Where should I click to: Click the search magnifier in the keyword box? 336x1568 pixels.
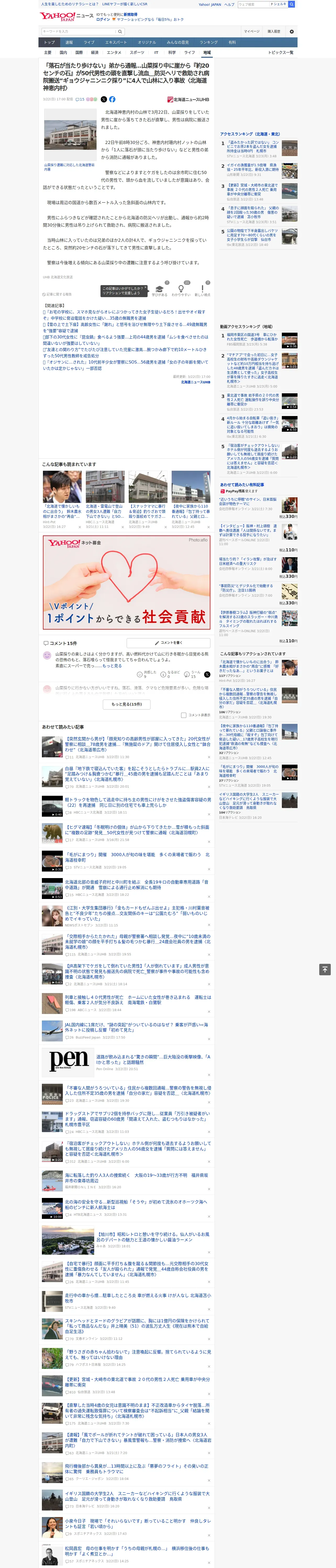[x=120, y=31]
